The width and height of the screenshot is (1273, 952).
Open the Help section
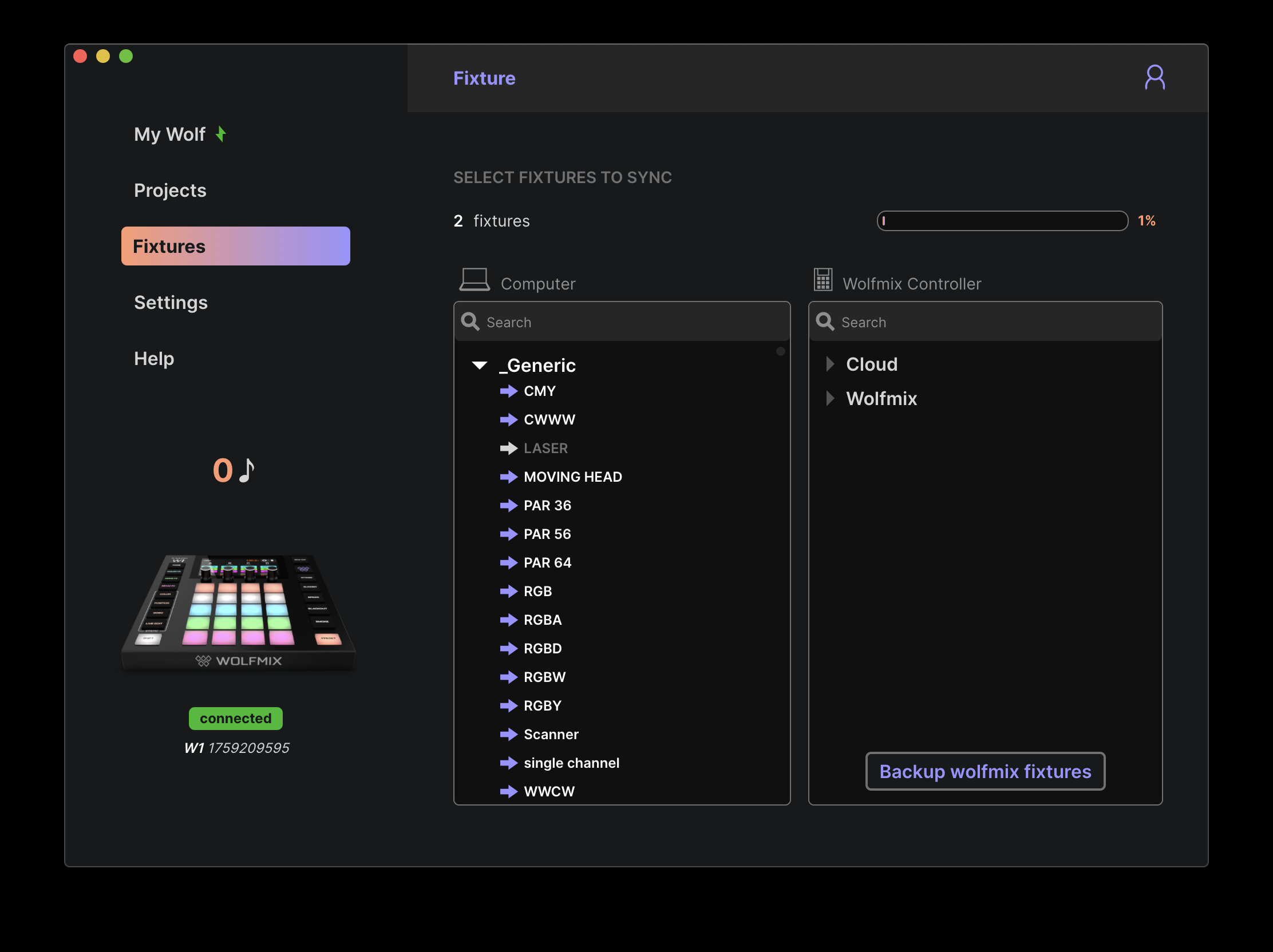coord(153,358)
